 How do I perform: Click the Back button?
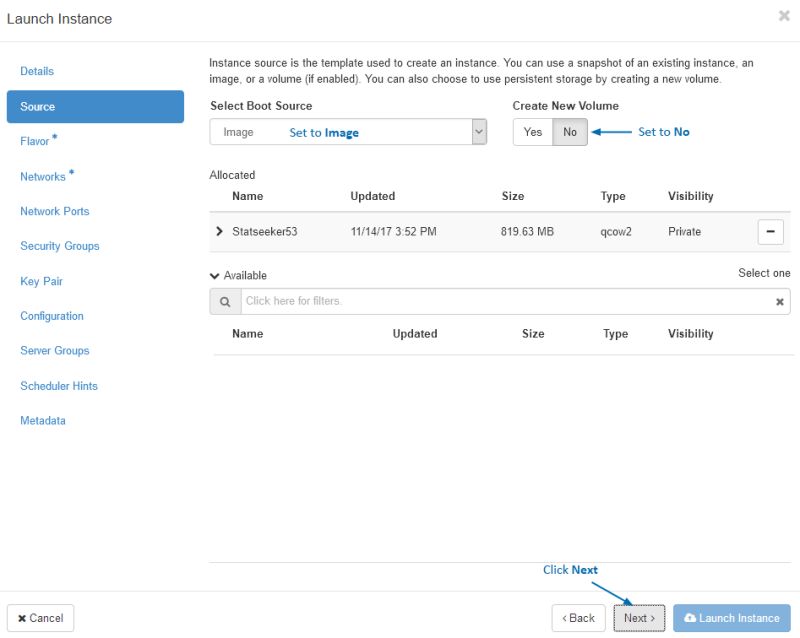(579, 618)
